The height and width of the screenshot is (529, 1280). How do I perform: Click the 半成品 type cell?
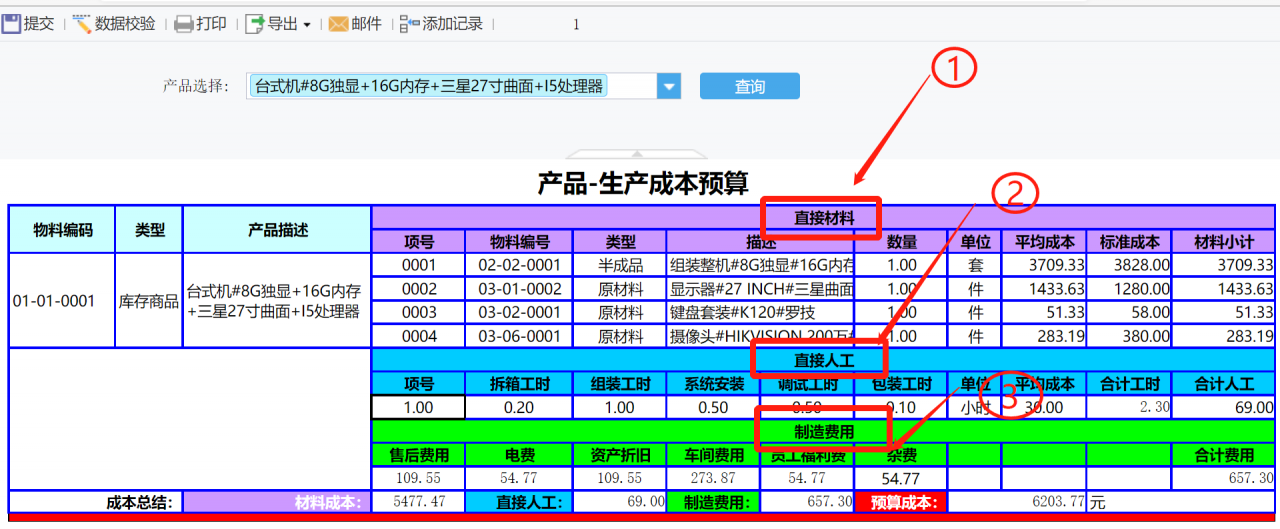[x=620, y=265]
